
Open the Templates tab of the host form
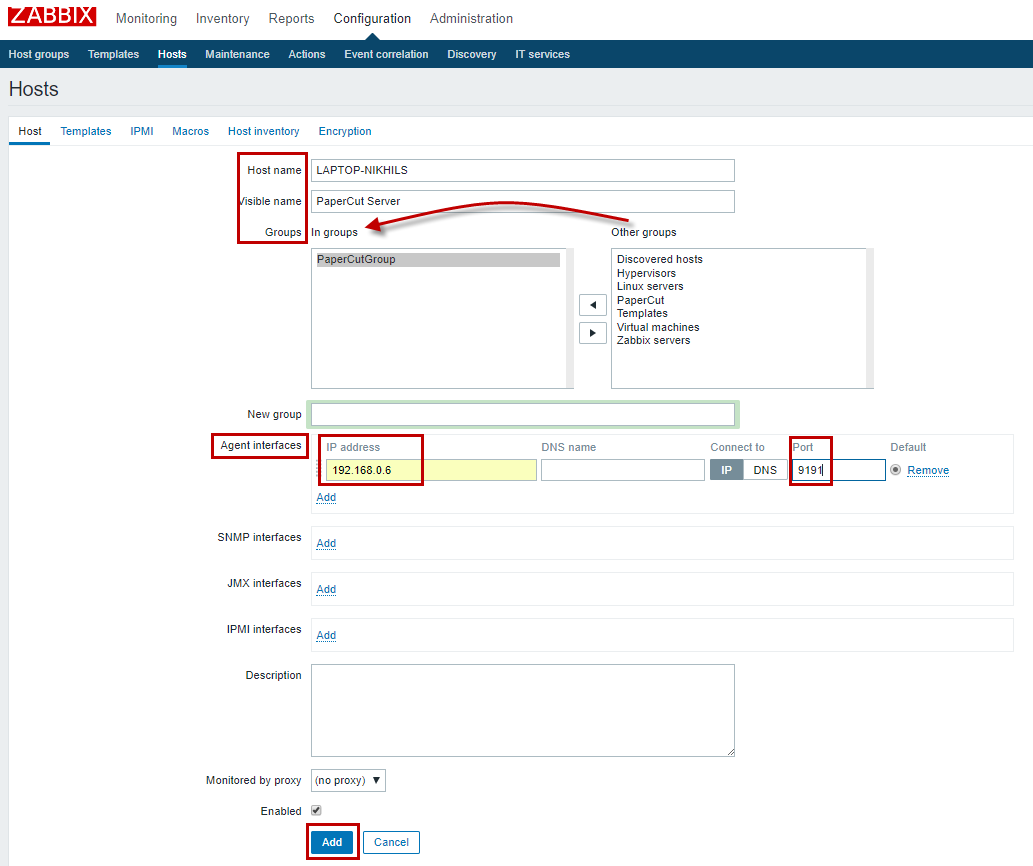click(85, 131)
